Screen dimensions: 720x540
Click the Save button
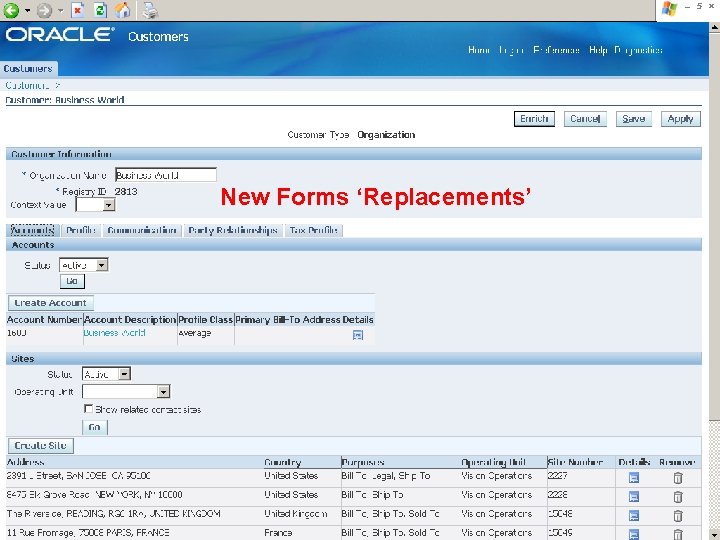tap(634, 119)
